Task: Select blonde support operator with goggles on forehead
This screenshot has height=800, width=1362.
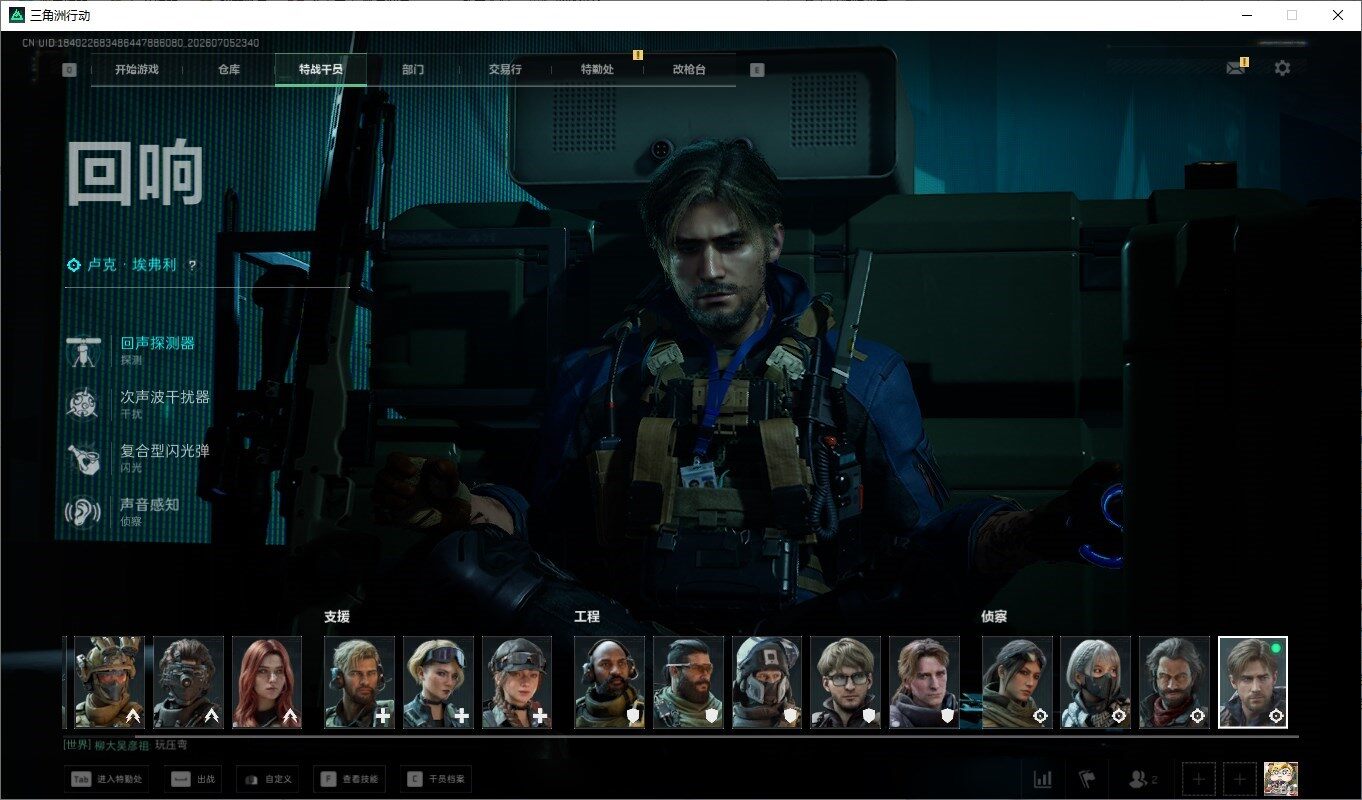Action: click(438, 682)
